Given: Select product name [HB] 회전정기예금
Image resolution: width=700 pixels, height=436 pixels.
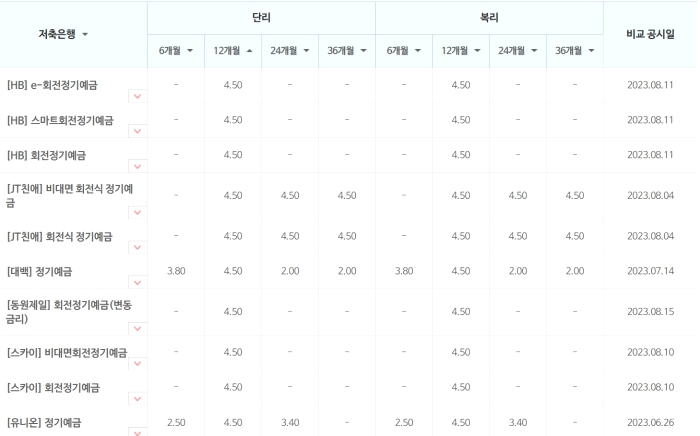Looking at the screenshot, I should coord(46,155).
